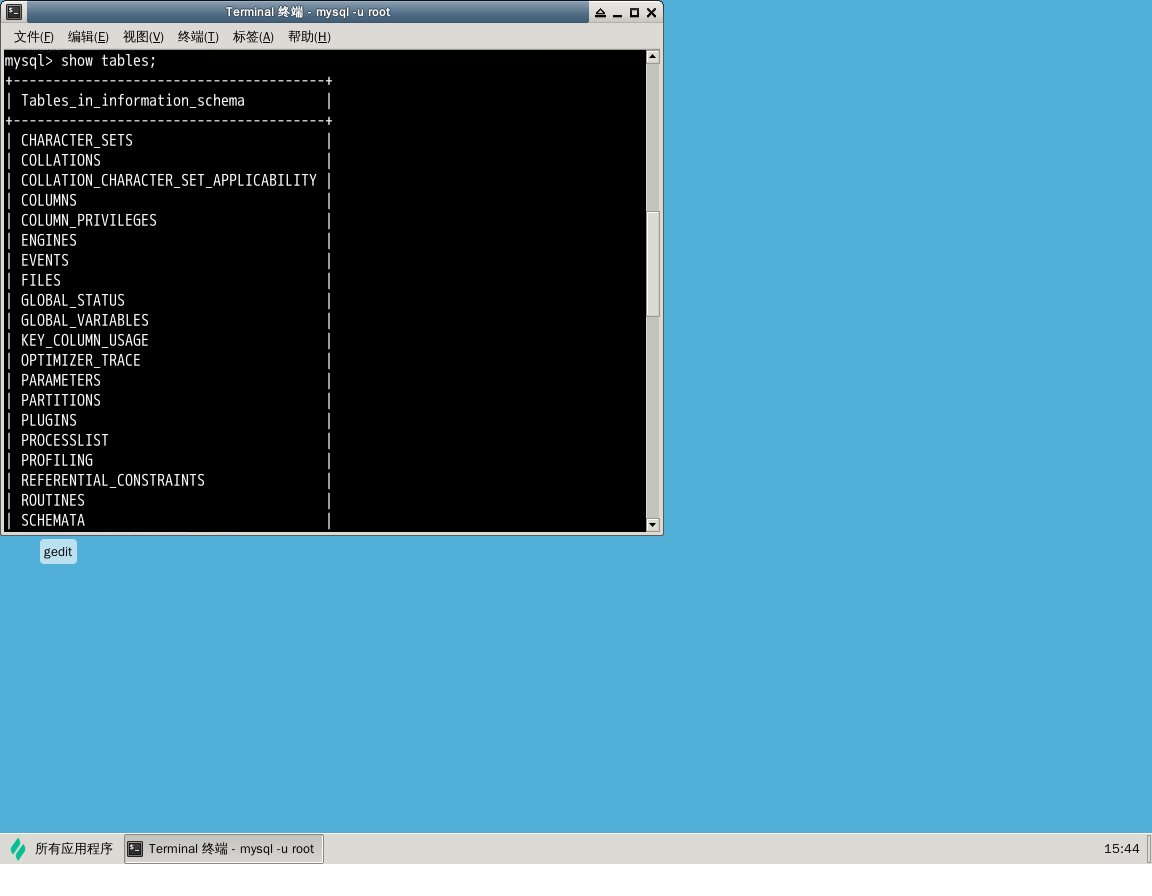
Task: Open the 视图(V) menu
Action: pos(143,37)
